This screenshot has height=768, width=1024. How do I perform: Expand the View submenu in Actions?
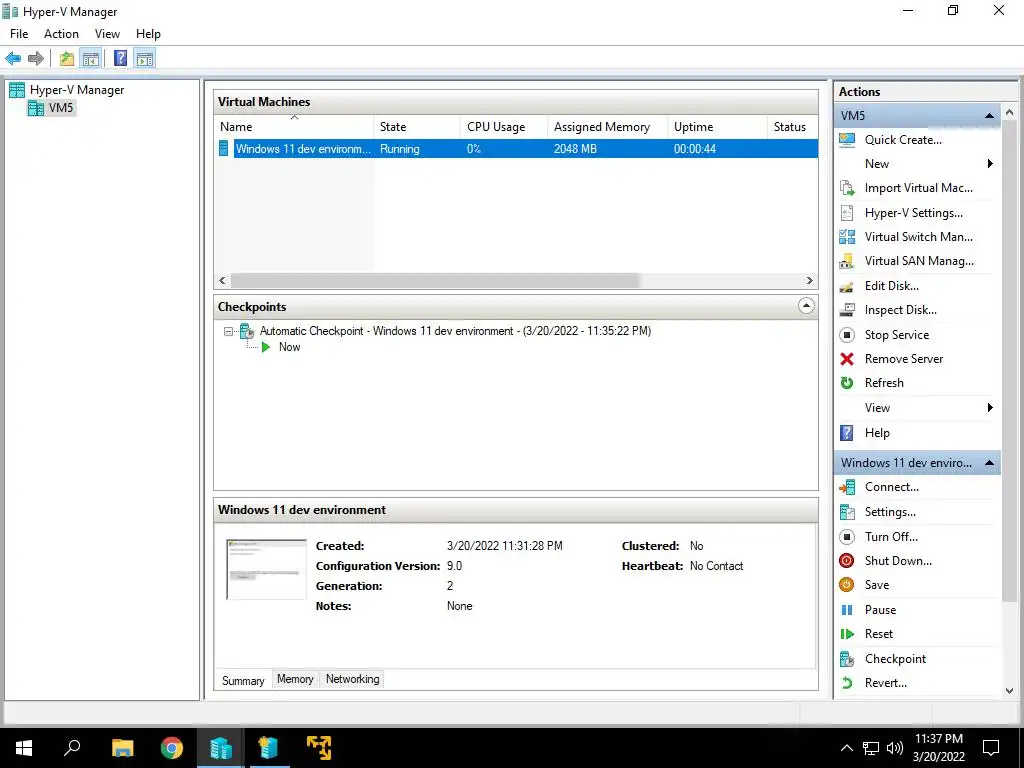(990, 408)
